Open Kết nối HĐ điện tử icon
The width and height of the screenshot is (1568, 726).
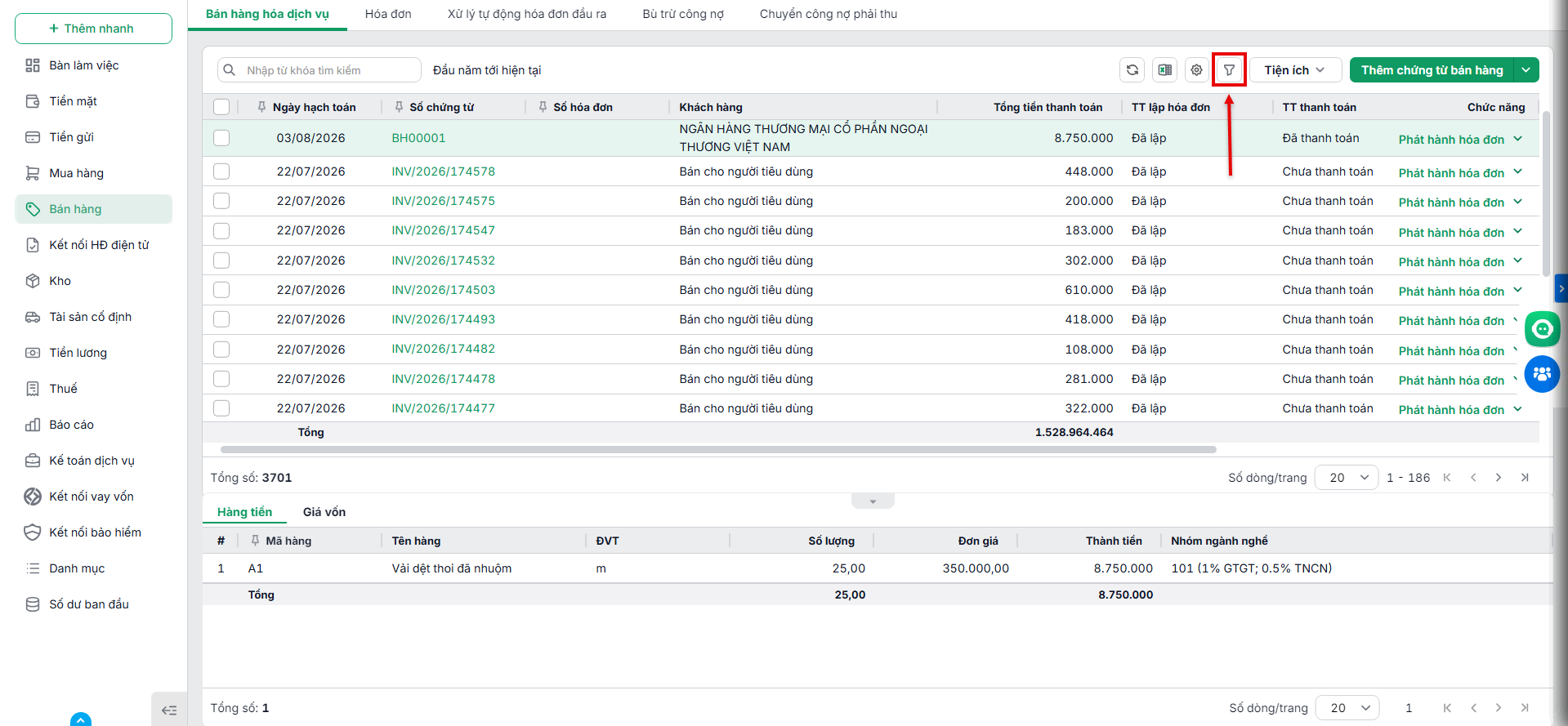click(33, 245)
